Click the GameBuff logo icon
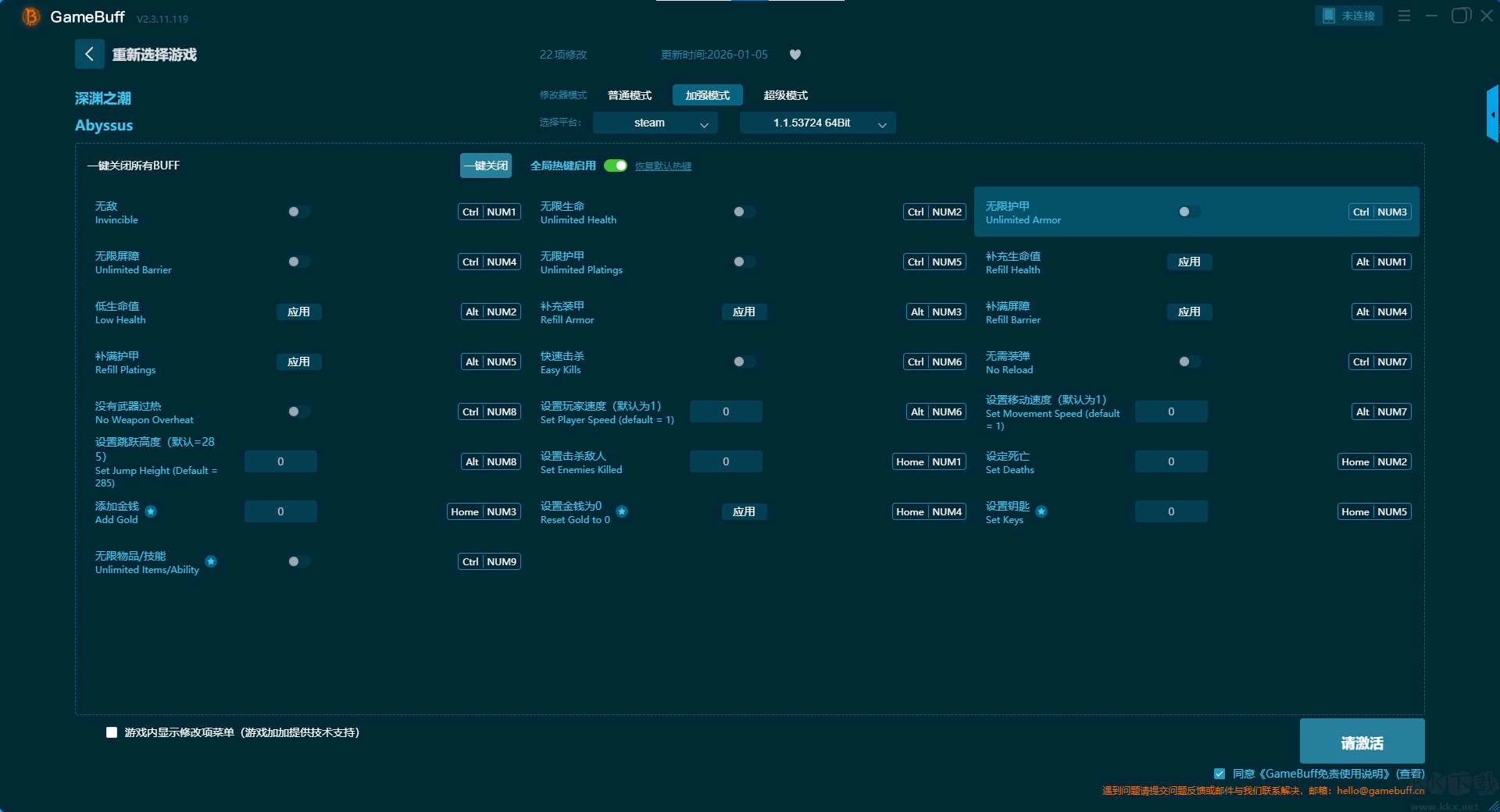The image size is (1500, 812). tap(30, 16)
